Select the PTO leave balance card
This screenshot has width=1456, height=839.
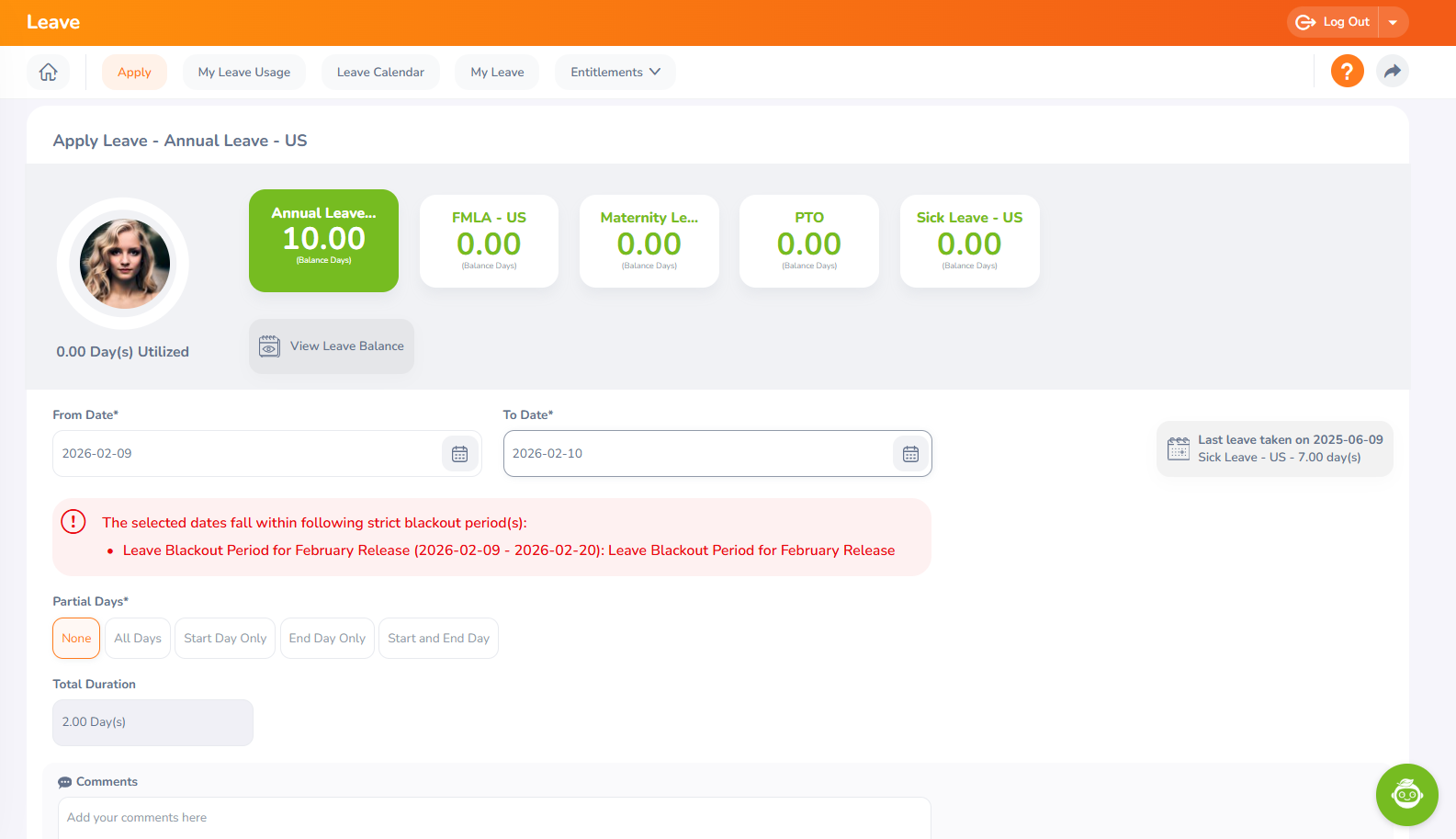point(808,241)
